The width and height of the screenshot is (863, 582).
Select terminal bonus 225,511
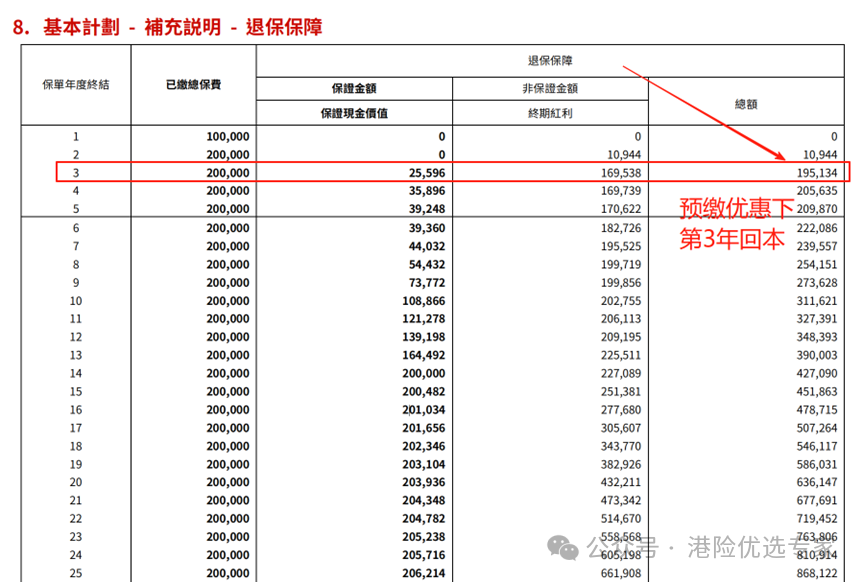pyautogui.click(x=621, y=355)
